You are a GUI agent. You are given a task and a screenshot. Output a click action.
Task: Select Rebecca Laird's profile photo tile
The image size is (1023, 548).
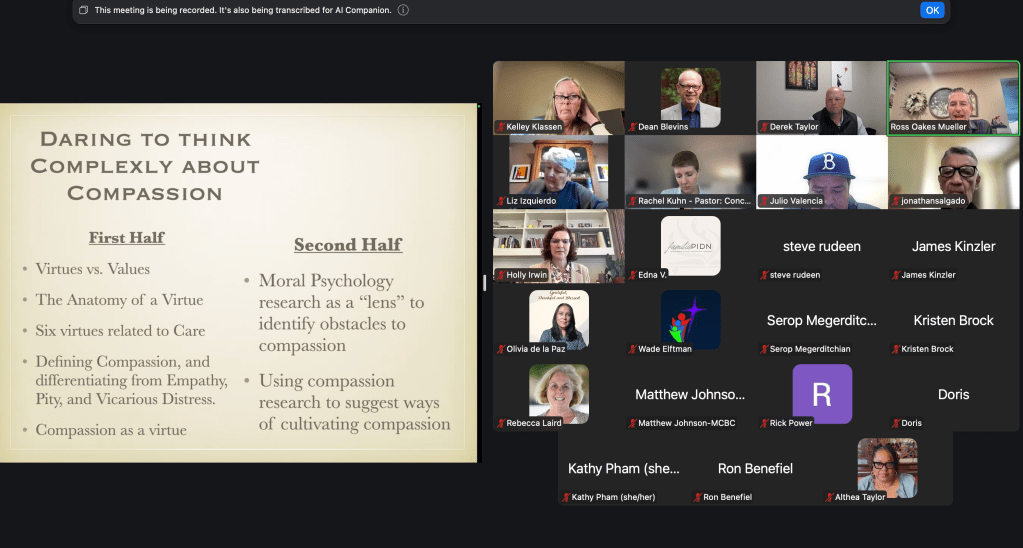click(x=558, y=394)
